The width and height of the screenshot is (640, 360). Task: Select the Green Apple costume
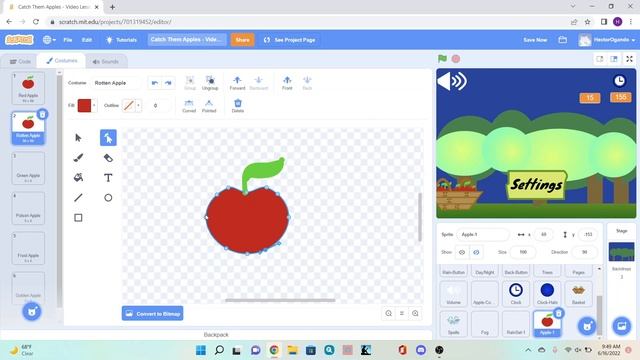point(28,168)
